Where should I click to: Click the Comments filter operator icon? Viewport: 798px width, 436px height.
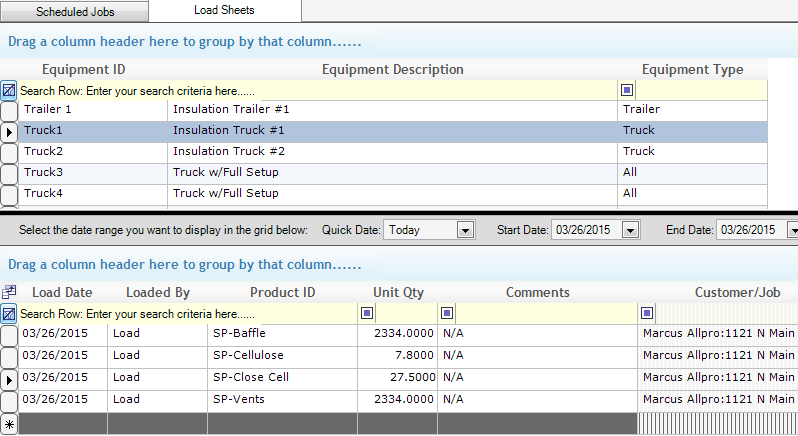click(447, 313)
